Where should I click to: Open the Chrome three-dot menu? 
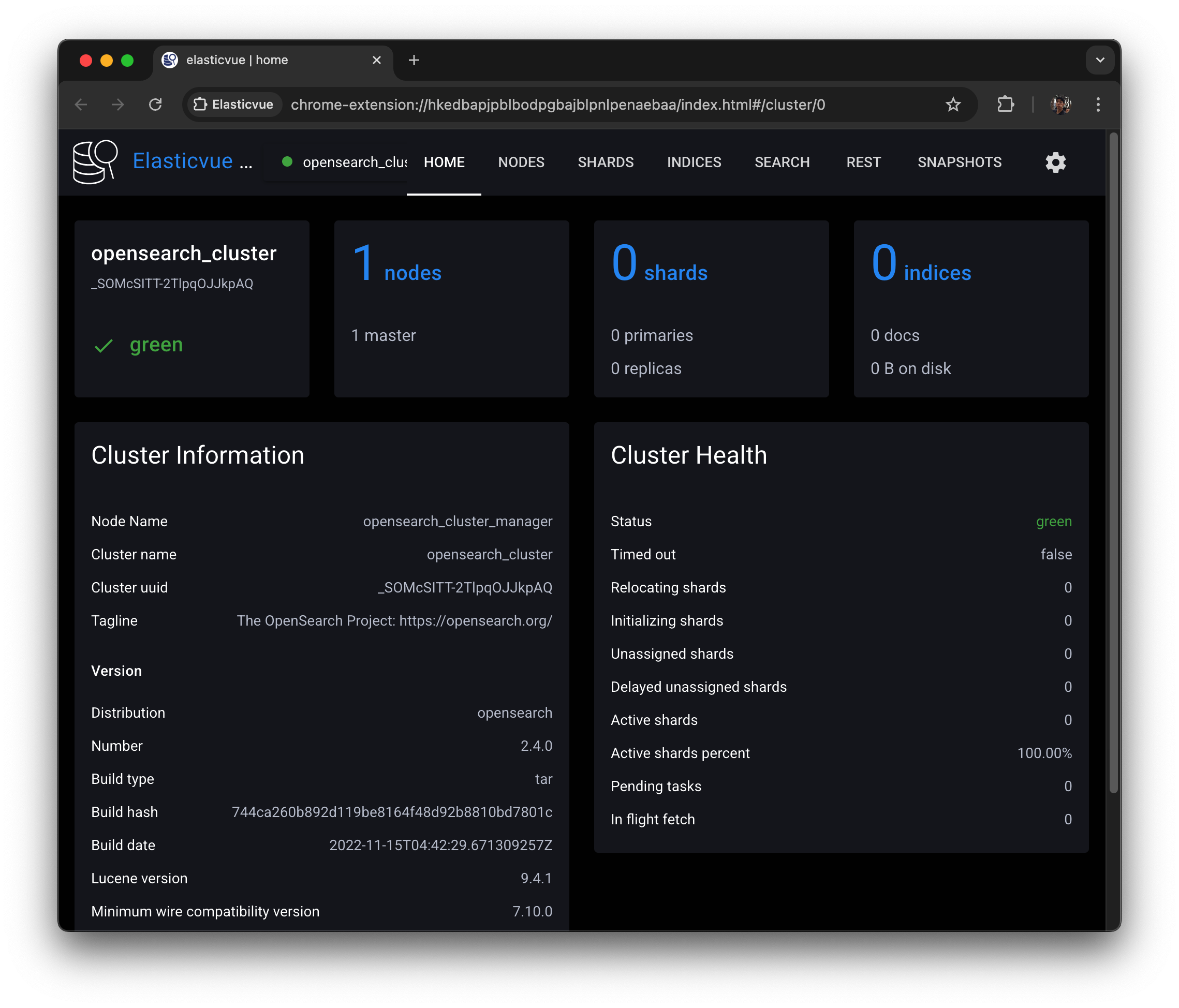coord(1098,105)
